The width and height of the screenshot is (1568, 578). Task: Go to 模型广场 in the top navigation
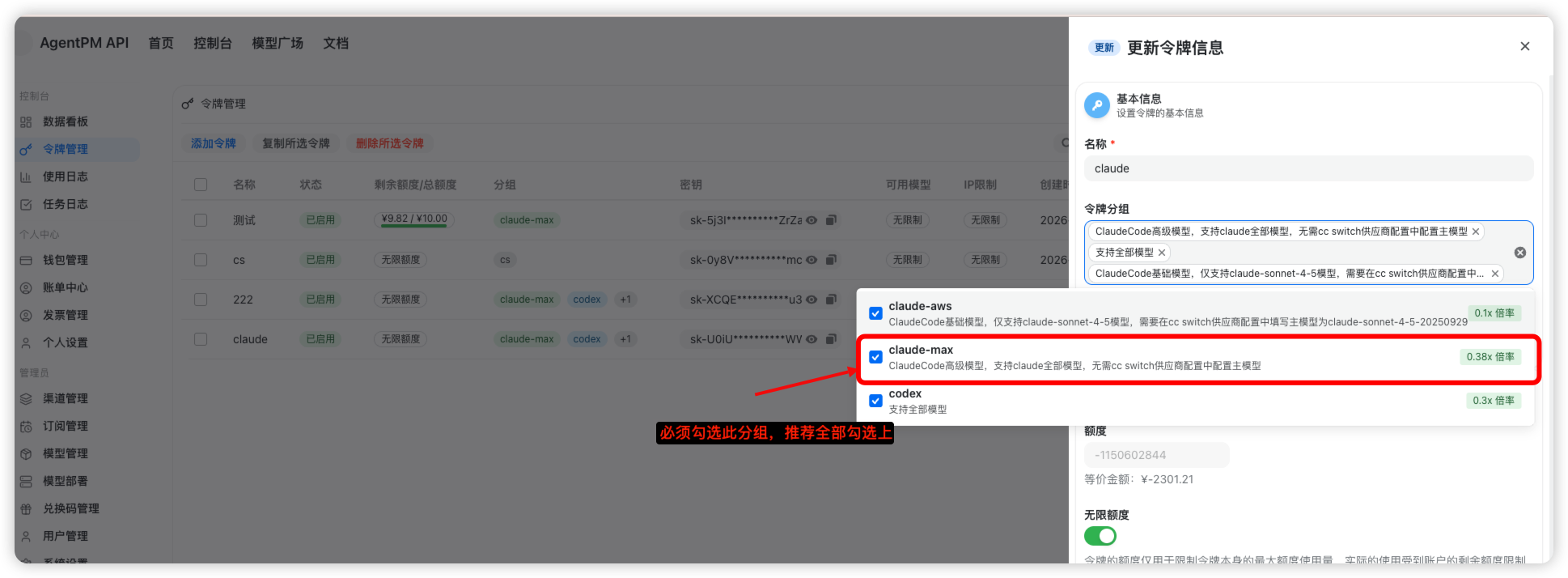[x=278, y=43]
